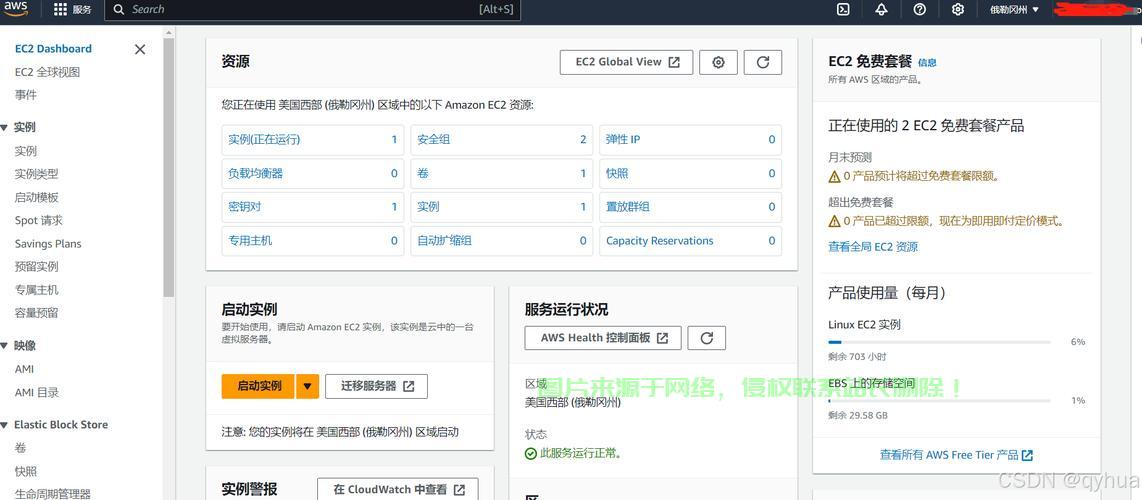1142x500 pixels.
Task: Expand the 启动实例 split-button arrow
Action: click(x=307, y=386)
